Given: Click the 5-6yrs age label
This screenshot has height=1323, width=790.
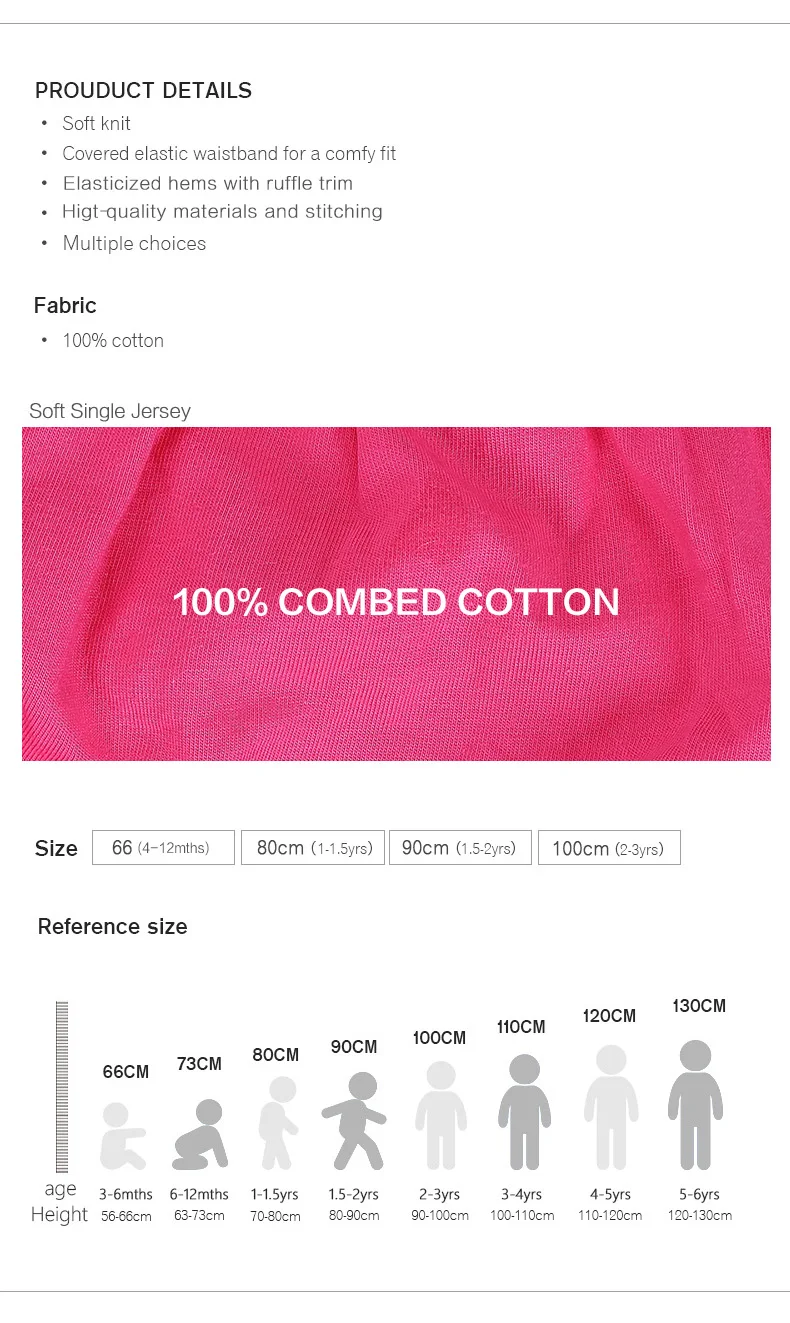Looking at the screenshot, I should [699, 1194].
